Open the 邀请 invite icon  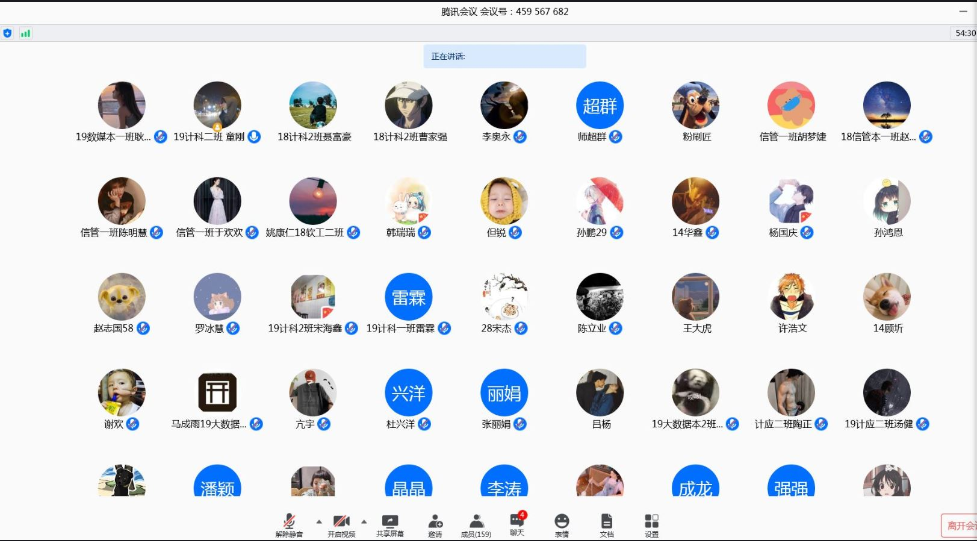tap(435, 525)
